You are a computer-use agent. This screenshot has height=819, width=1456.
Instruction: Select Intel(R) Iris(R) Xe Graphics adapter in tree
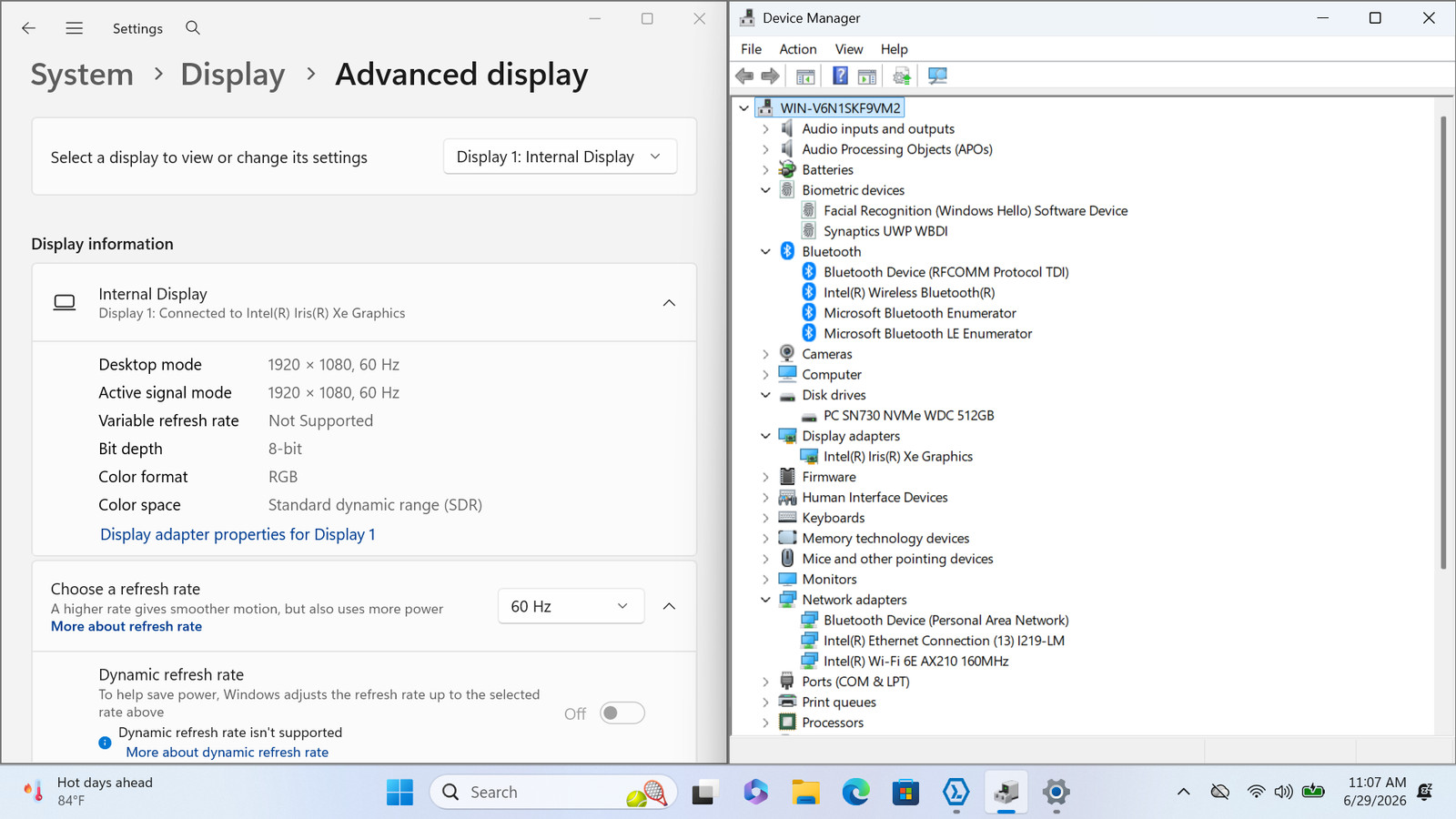tap(898, 457)
